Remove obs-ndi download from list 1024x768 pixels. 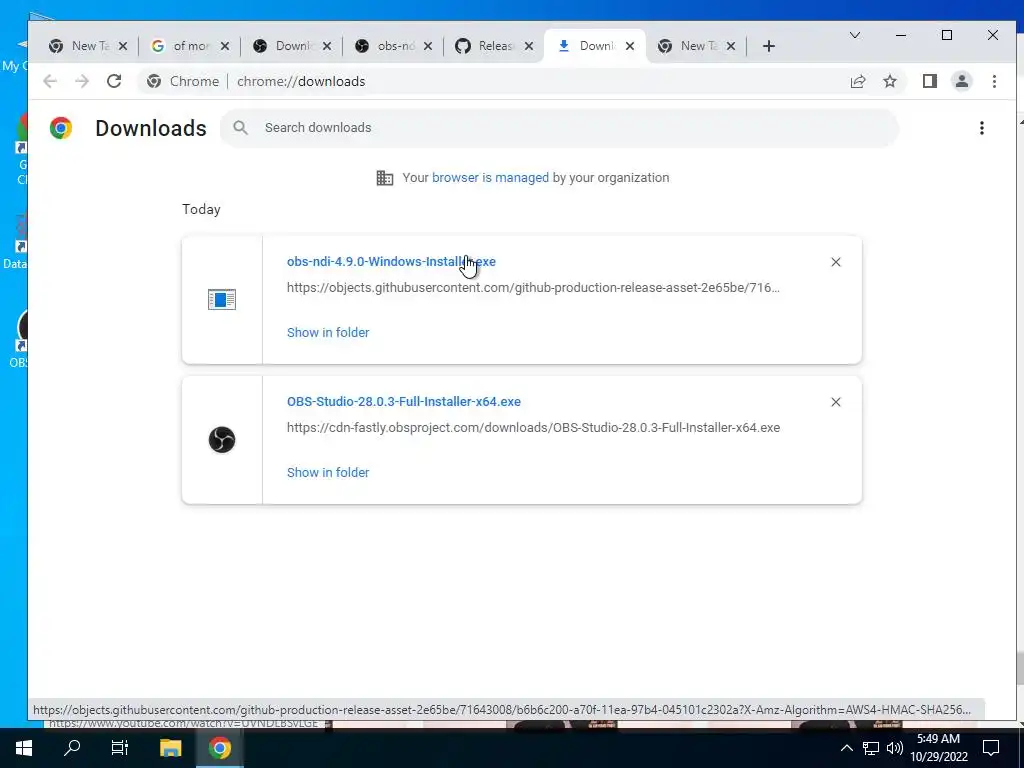click(x=835, y=262)
